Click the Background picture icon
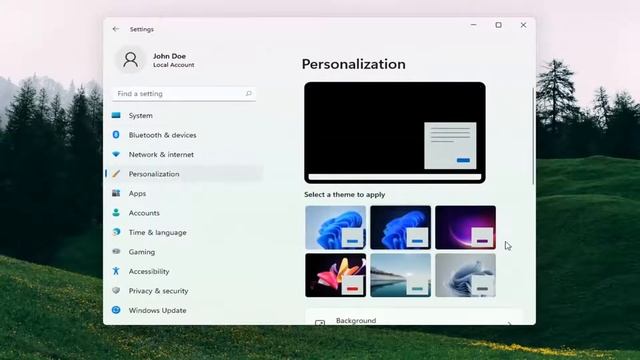Screen dimensions: 640x360 (x=320, y=322)
